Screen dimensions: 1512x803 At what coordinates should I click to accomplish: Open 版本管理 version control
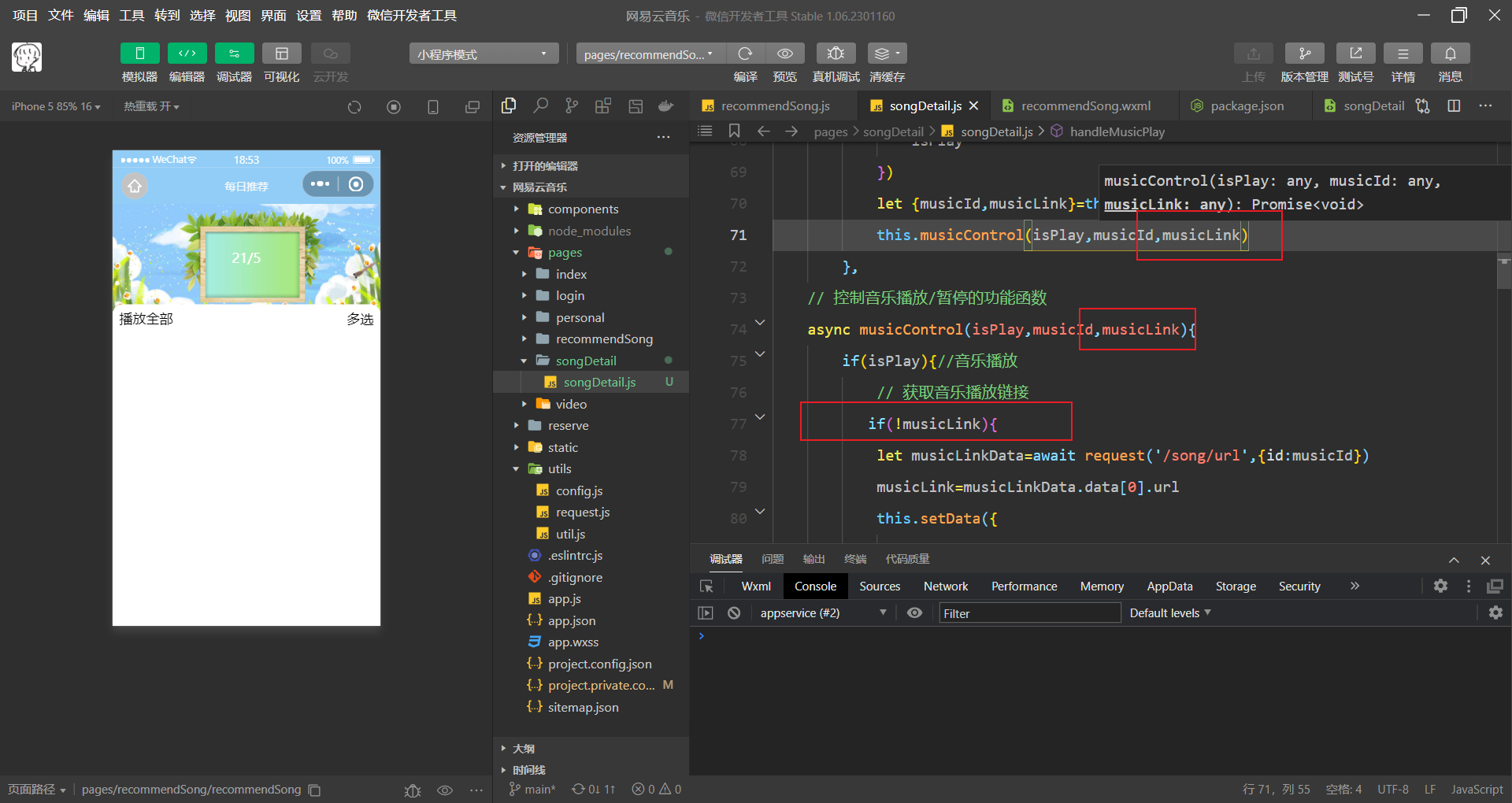pyautogui.click(x=1304, y=53)
